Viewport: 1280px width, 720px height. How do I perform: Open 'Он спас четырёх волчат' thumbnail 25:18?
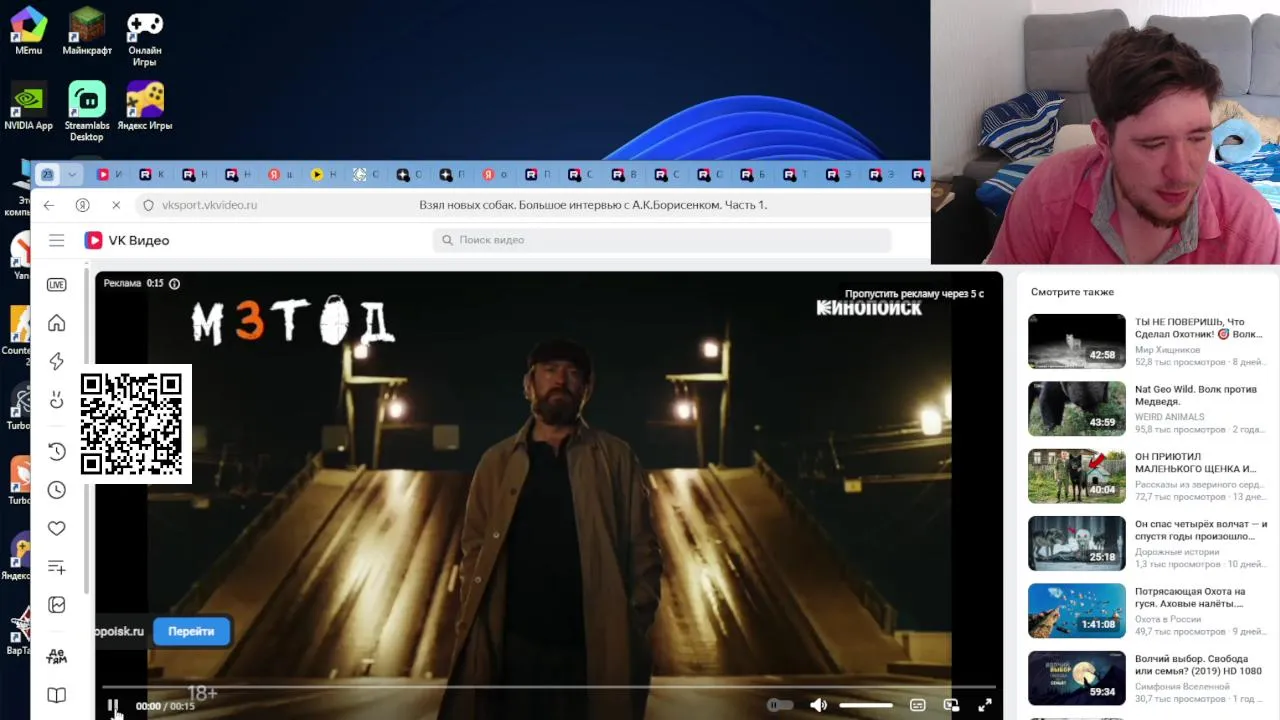tap(1076, 543)
